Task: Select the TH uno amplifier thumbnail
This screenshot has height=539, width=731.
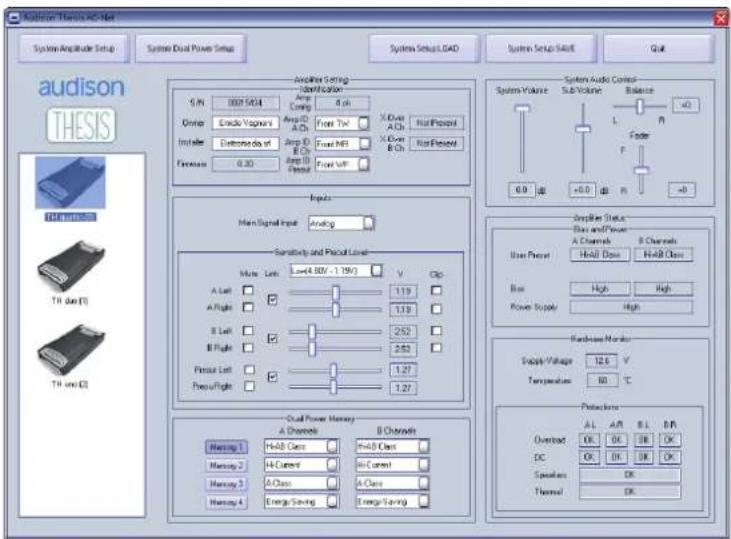Action: coord(70,350)
